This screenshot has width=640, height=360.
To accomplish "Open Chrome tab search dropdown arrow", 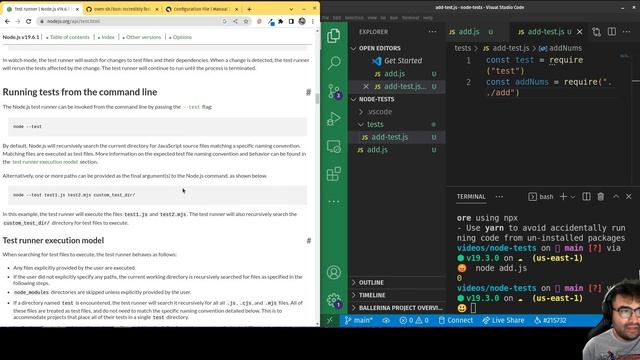I will point(291,9).
